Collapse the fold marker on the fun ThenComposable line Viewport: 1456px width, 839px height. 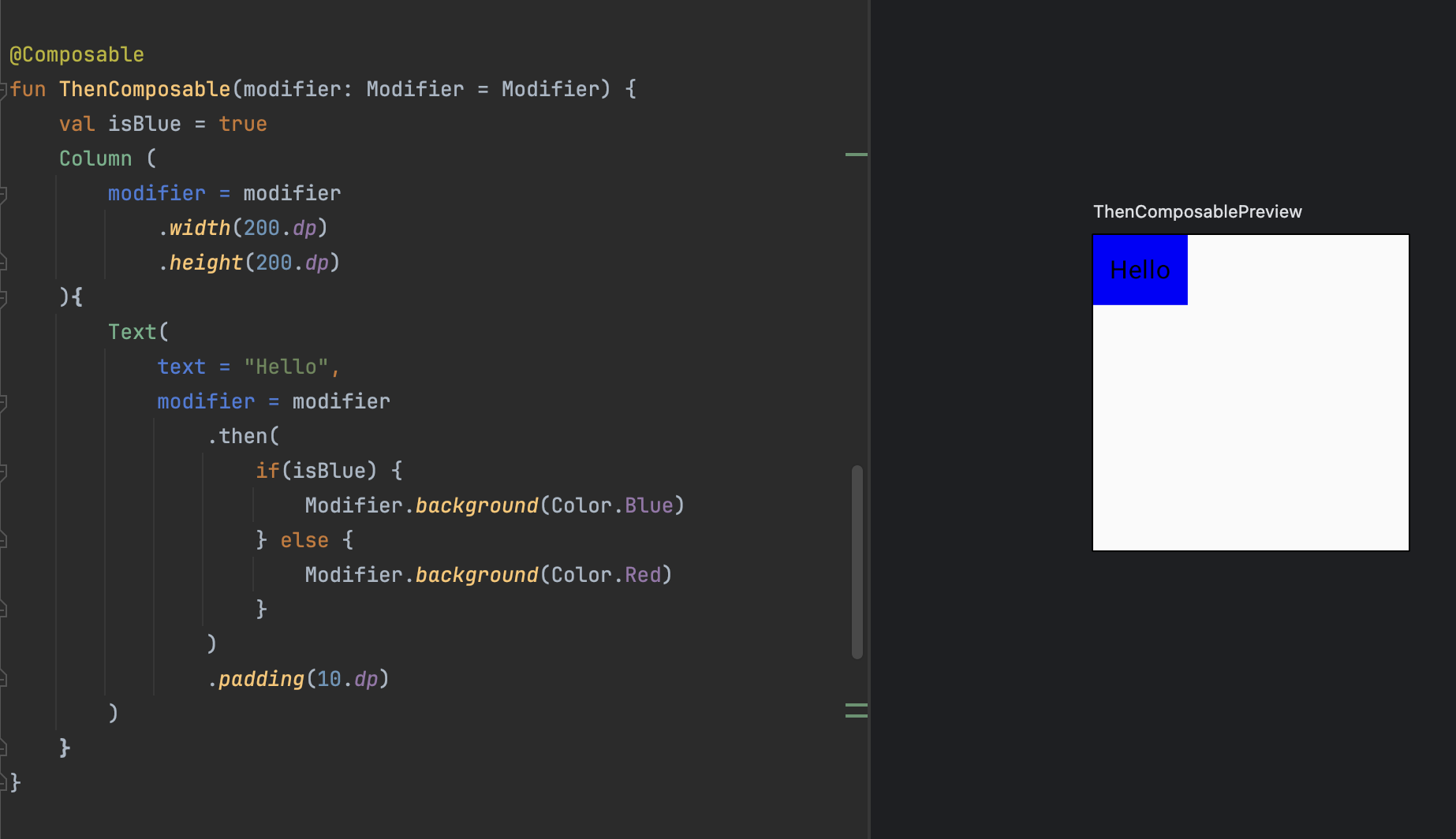click(x=3, y=89)
